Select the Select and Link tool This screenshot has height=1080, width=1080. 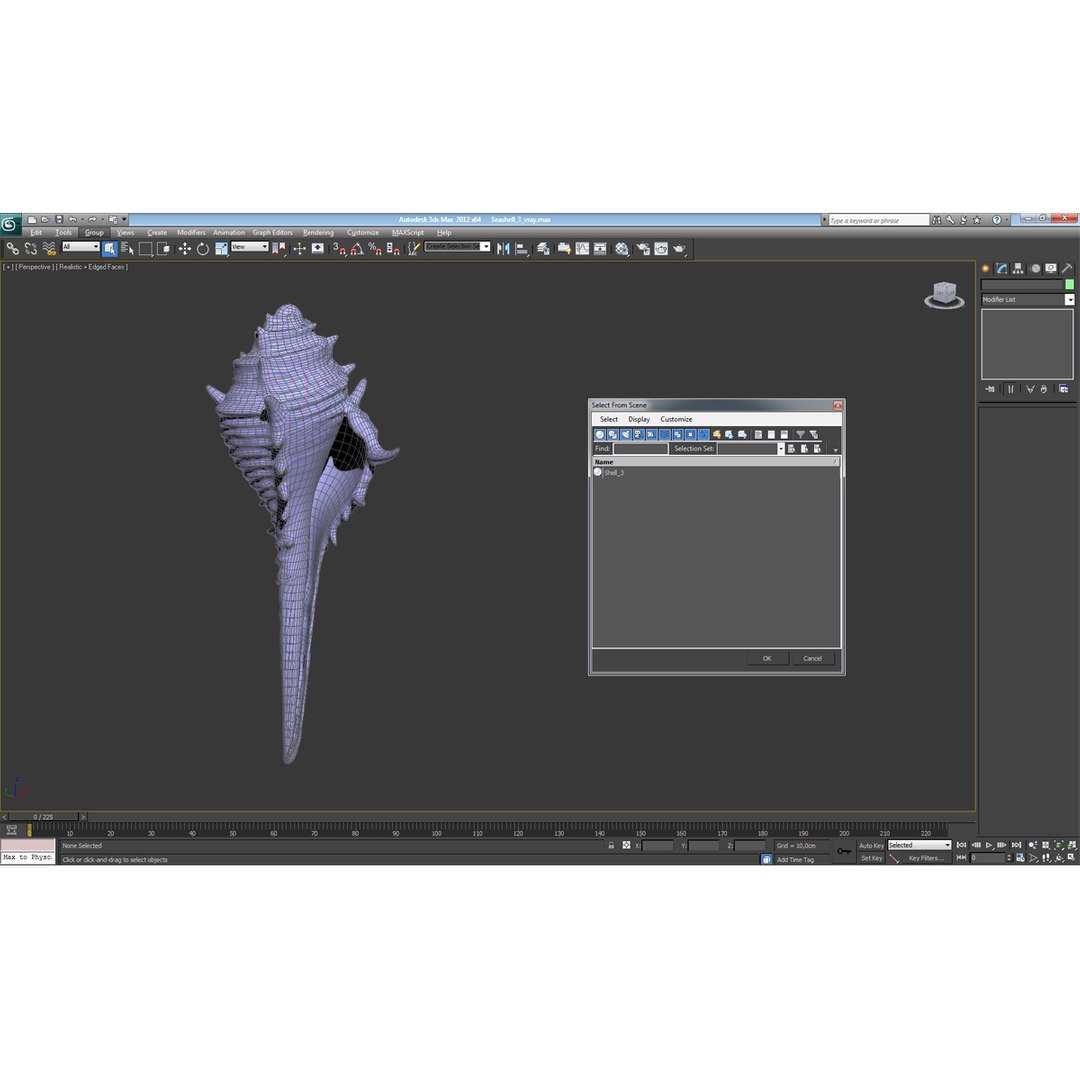(x=12, y=249)
